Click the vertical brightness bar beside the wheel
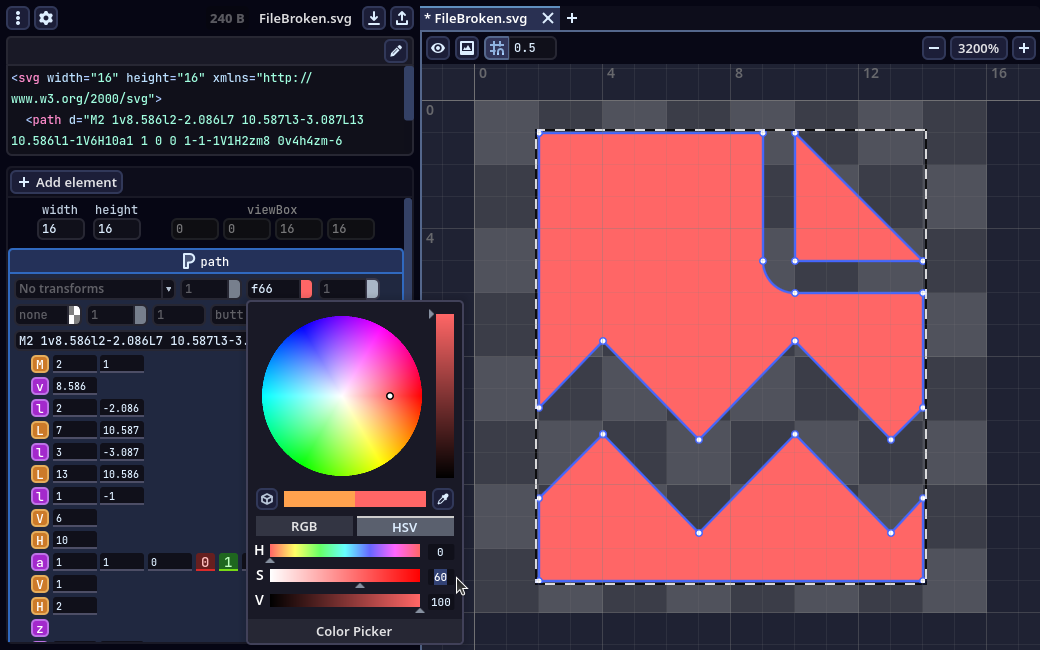1040x650 pixels. click(x=444, y=395)
